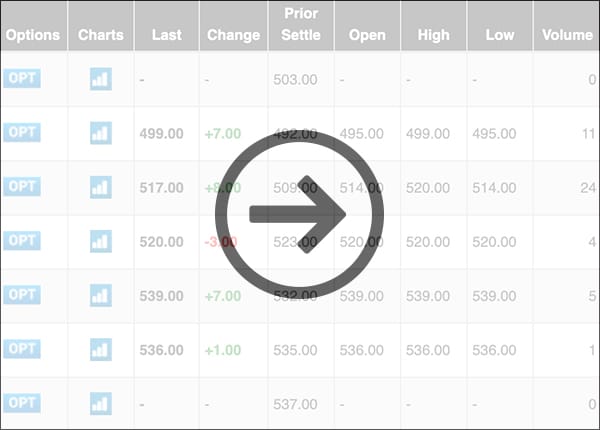600x430 pixels.
Task: Click OPT button in 517.00 last row
Action: coord(22,186)
